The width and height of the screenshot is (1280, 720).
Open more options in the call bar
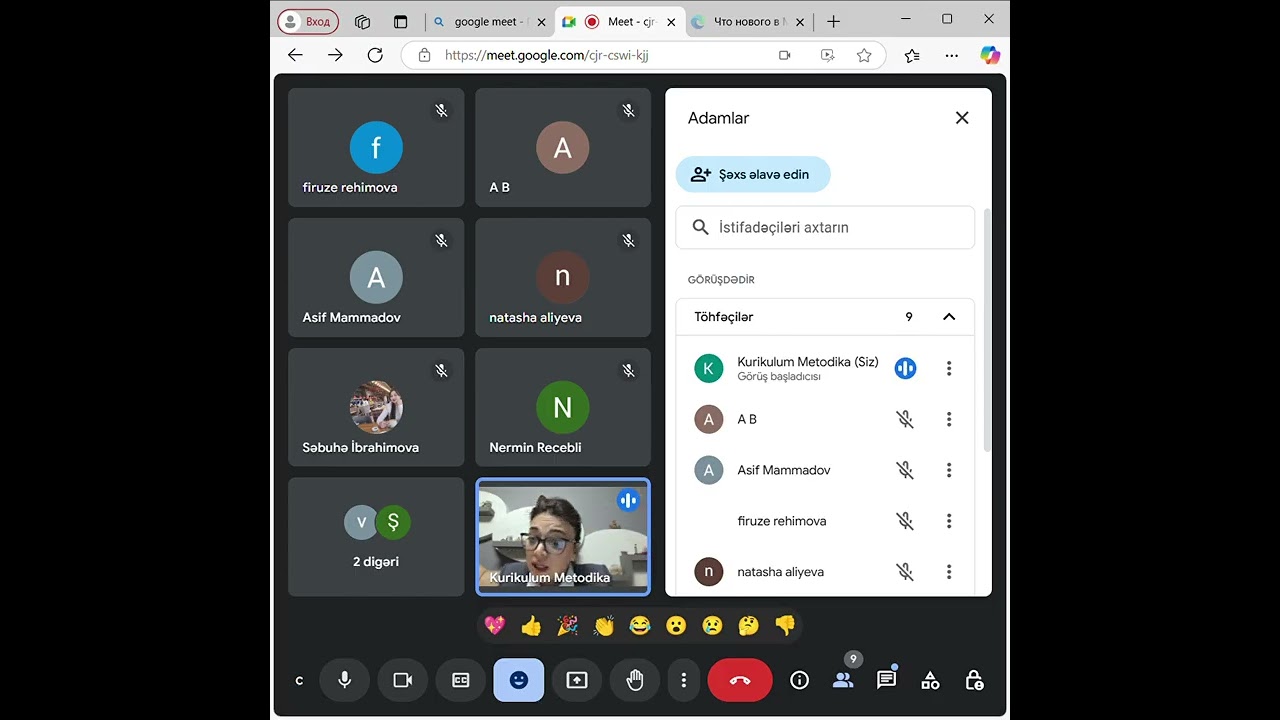click(x=684, y=680)
